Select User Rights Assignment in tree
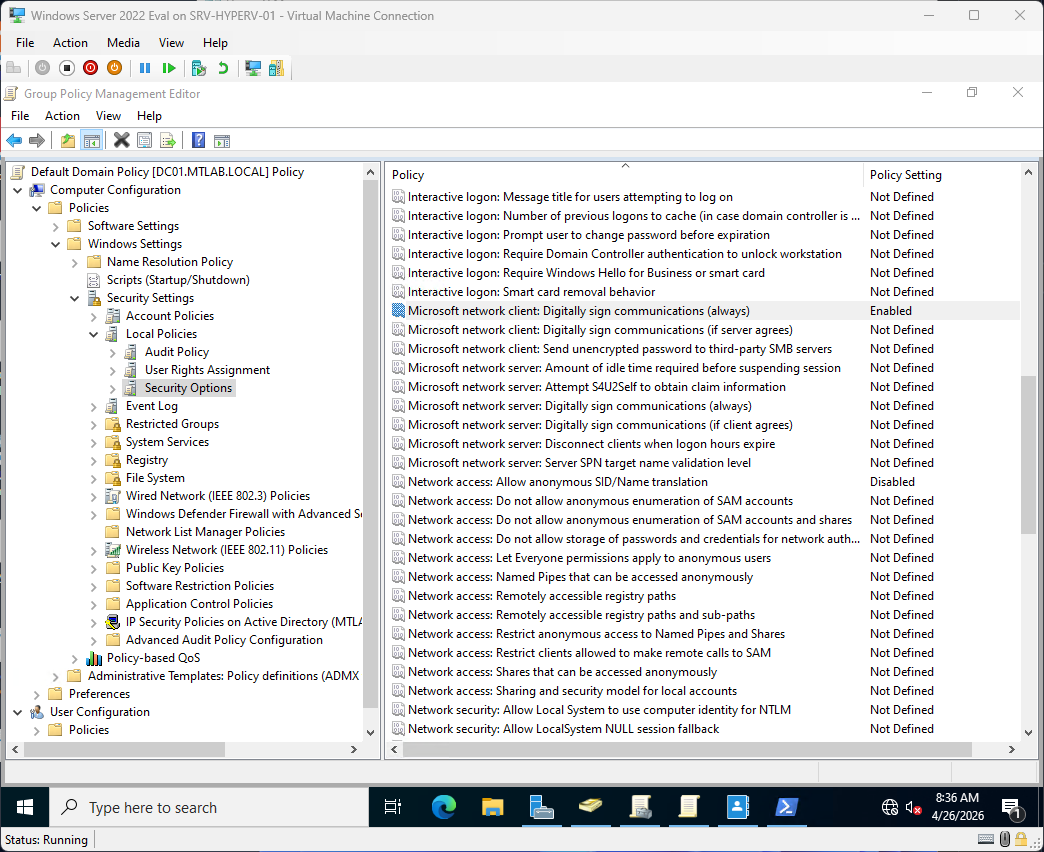Image resolution: width=1044 pixels, height=852 pixels. [207, 370]
